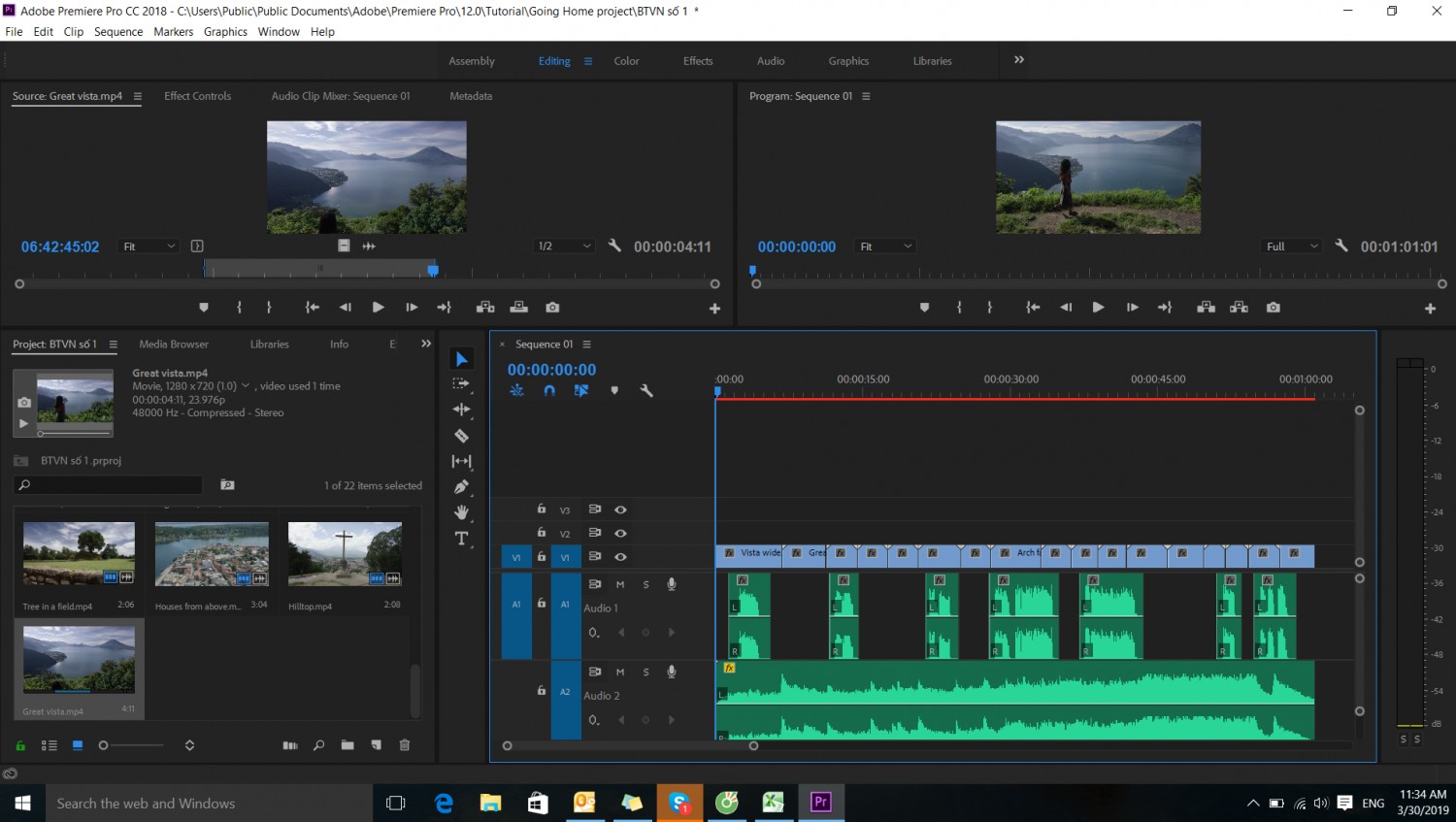The height and width of the screenshot is (822, 1456).
Task: Select the Ripple Edit tool
Action: [462, 410]
